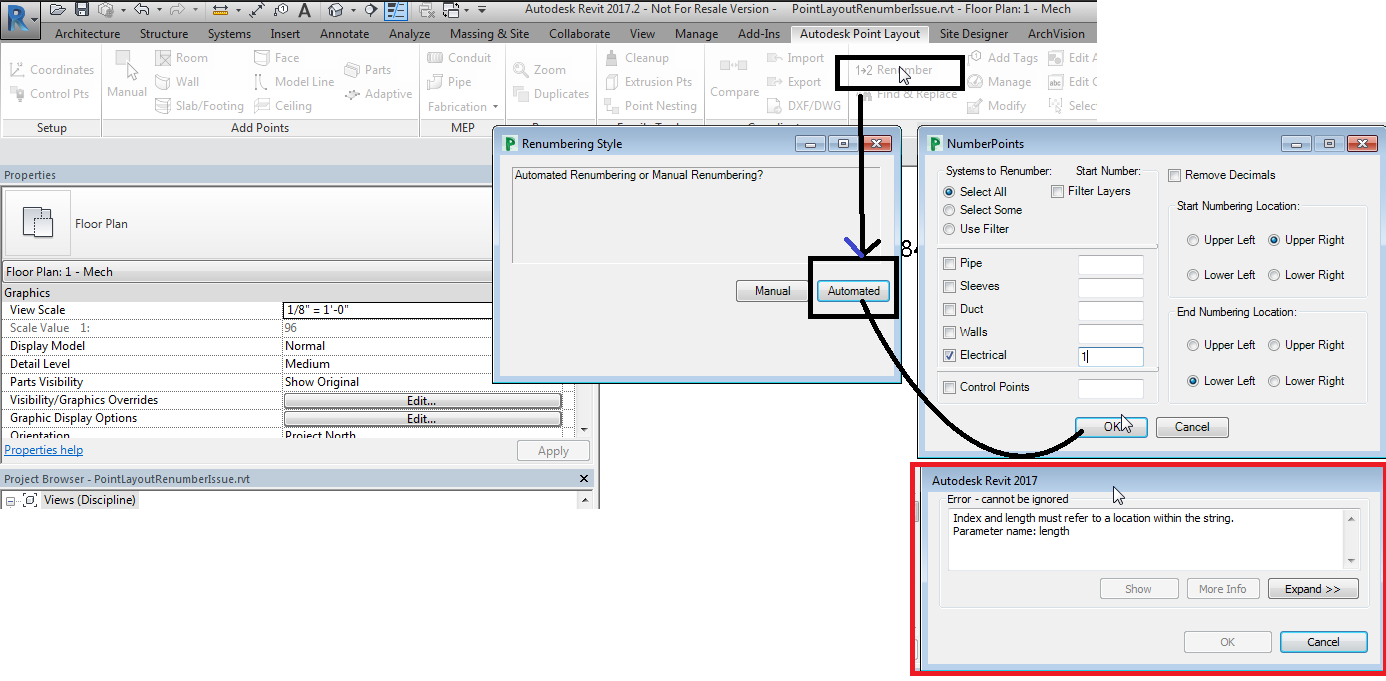The width and height of the screenshot is (1386, 681).
Task: Open the Properties help link
Action: click(x=43, y=451)
